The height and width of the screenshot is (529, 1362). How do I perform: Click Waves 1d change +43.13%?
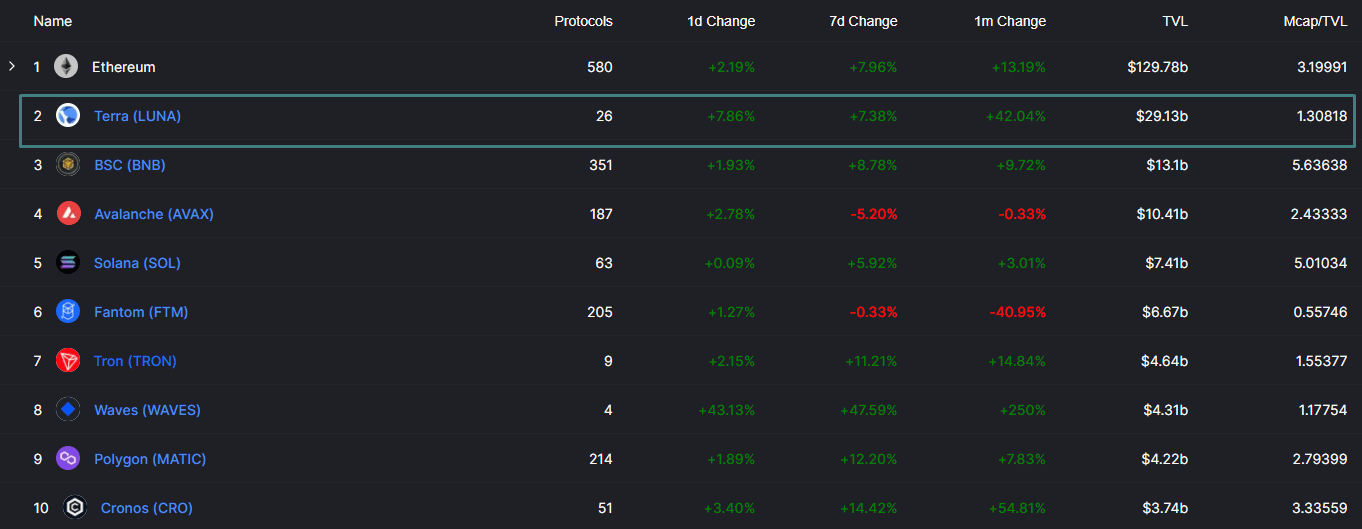click(x=727, y=410)
